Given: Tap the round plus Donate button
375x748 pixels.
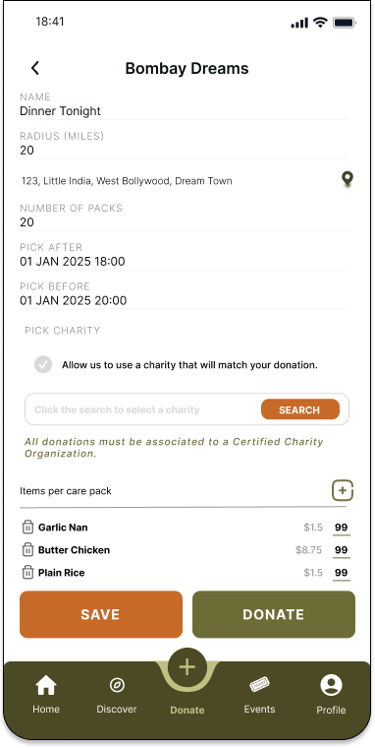Looking at the screenshot, I should tap(187, 667).
